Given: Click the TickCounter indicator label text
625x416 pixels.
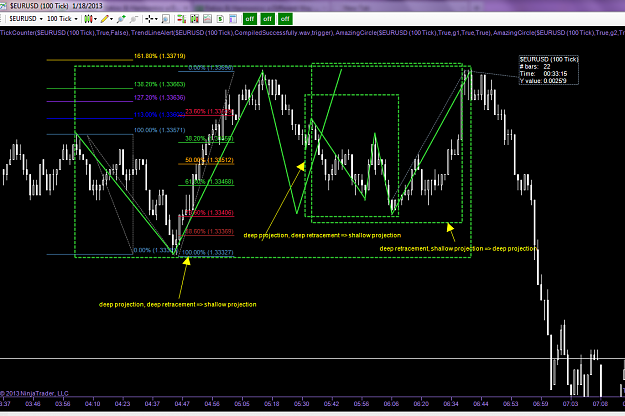Looking at the screenshot, I should coord(65,33).
